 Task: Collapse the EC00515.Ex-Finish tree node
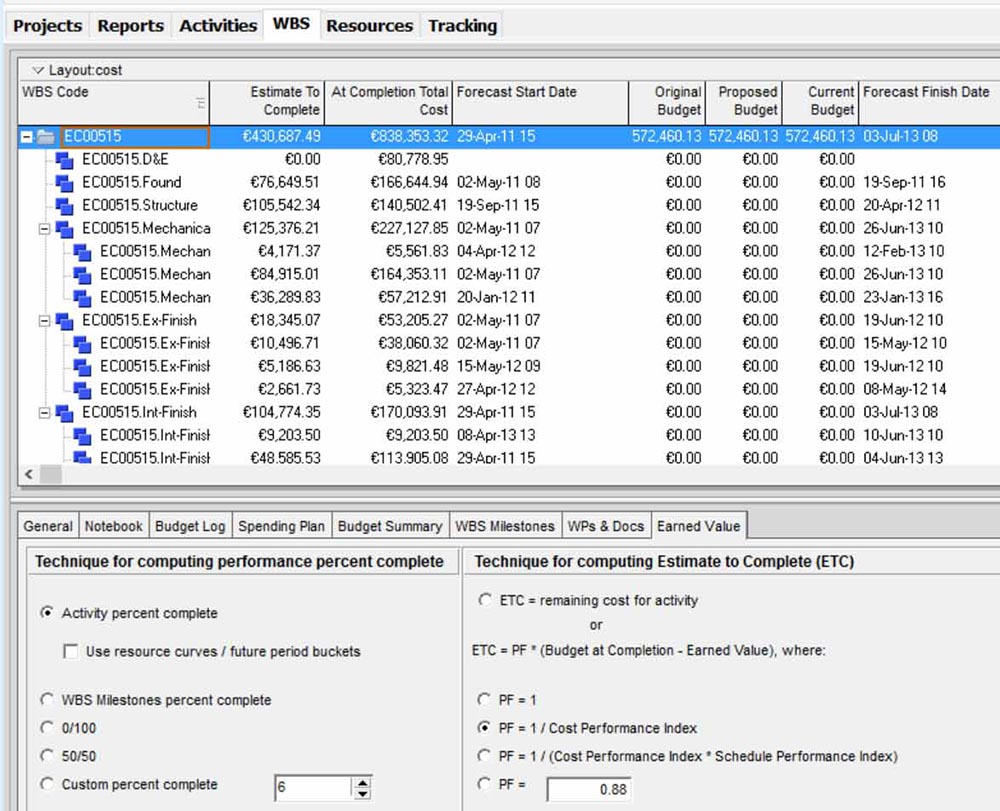click(x=44, y=321)
